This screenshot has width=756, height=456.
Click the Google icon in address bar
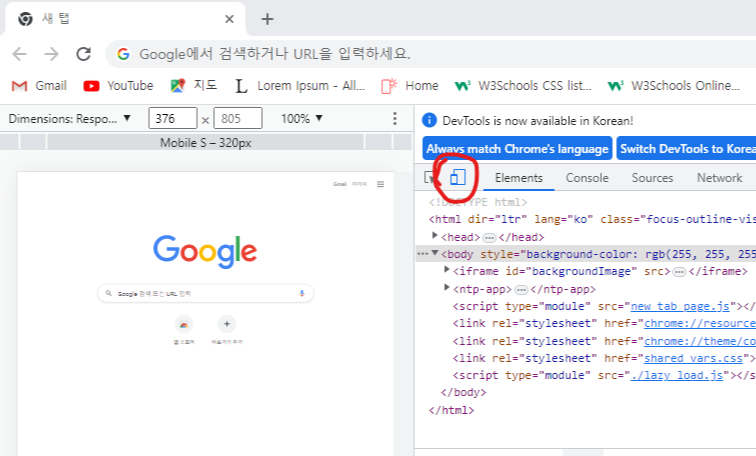[123, 54]
